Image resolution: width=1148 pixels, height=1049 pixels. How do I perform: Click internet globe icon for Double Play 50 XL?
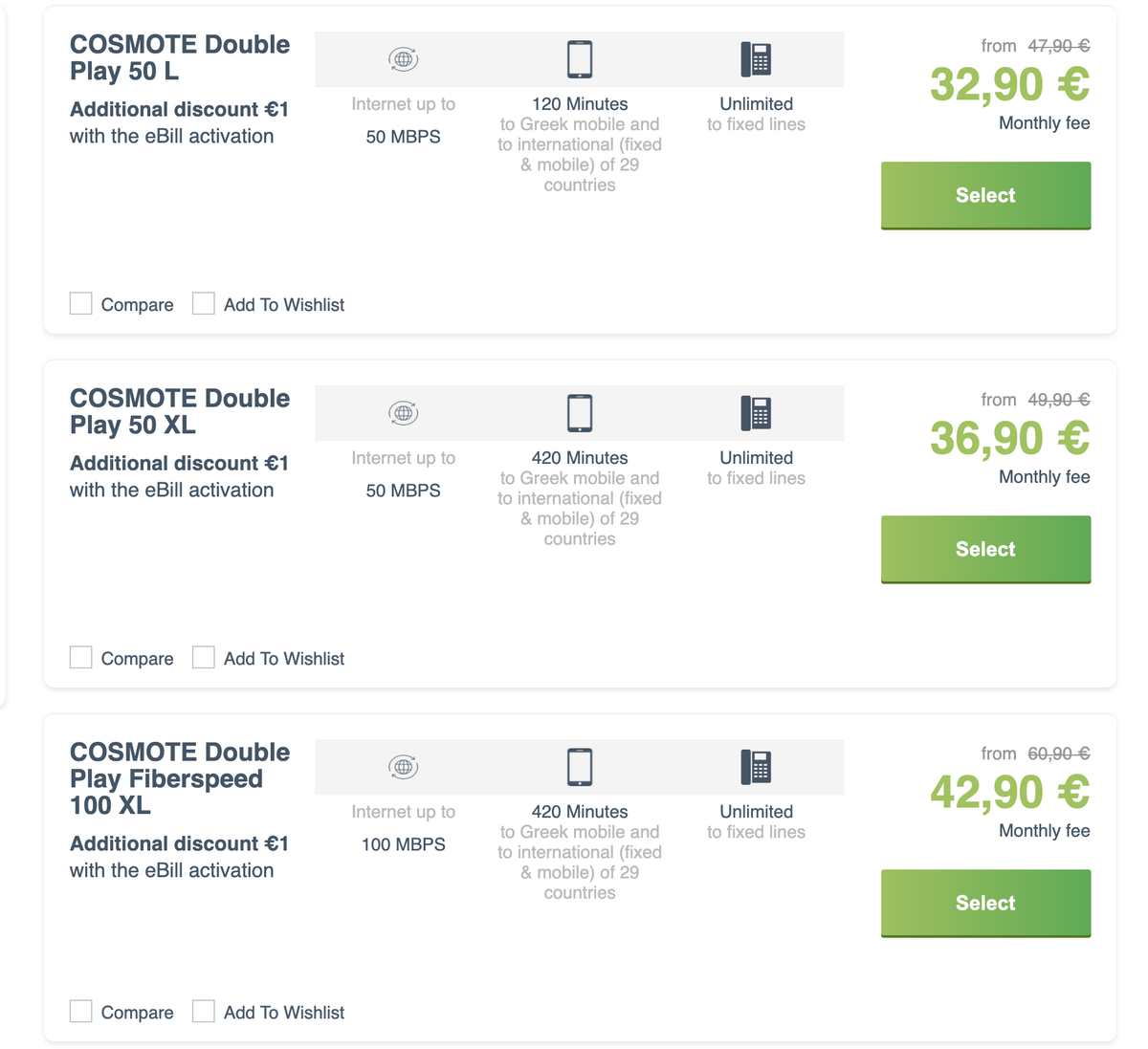(x=404, y=413)
